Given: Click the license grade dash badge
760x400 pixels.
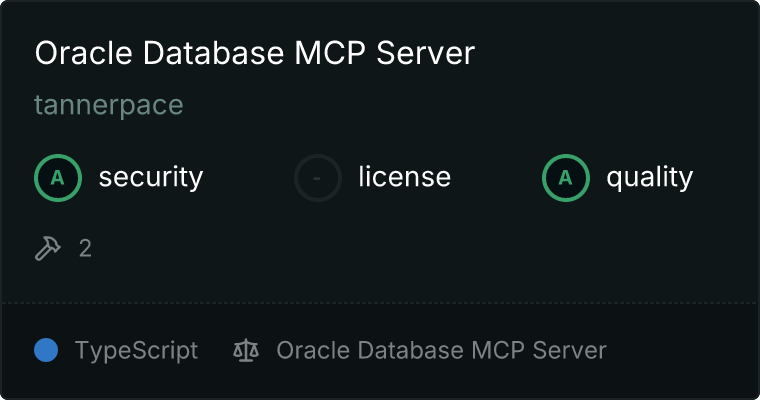Looking at the screenshot, I should [318, 178].
